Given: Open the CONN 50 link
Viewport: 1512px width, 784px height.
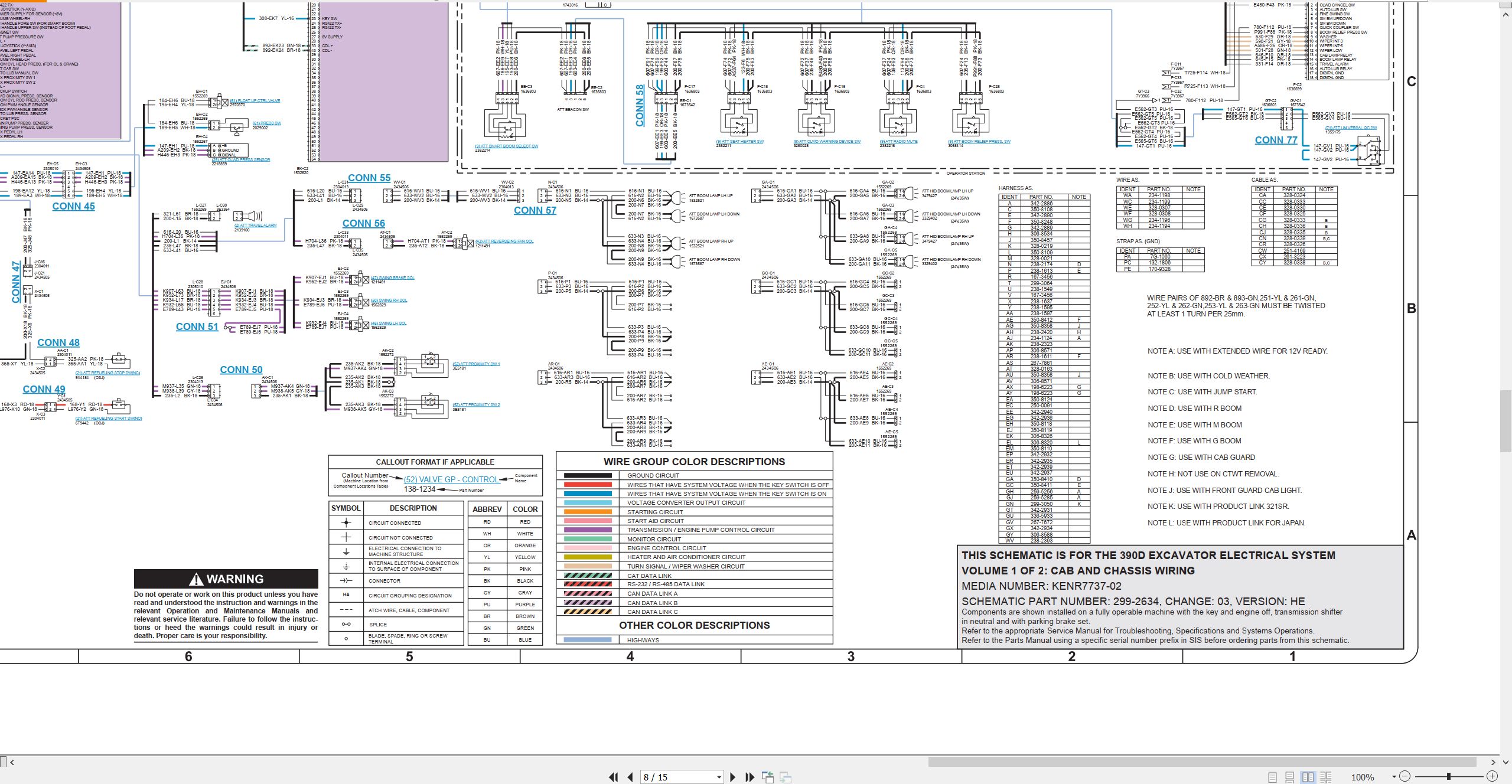Looking at the screenshot, I should 241,370.
